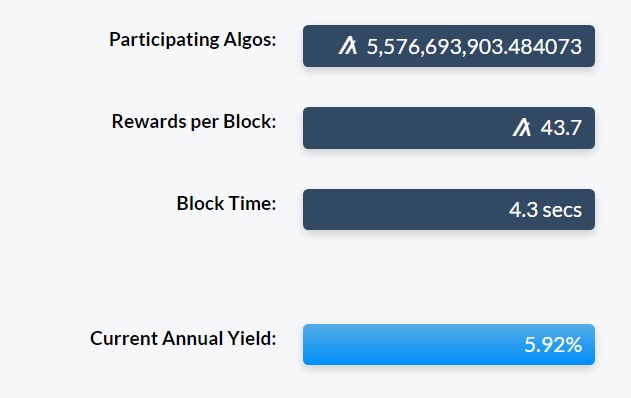Click the 4.3 secs value text

545,210
